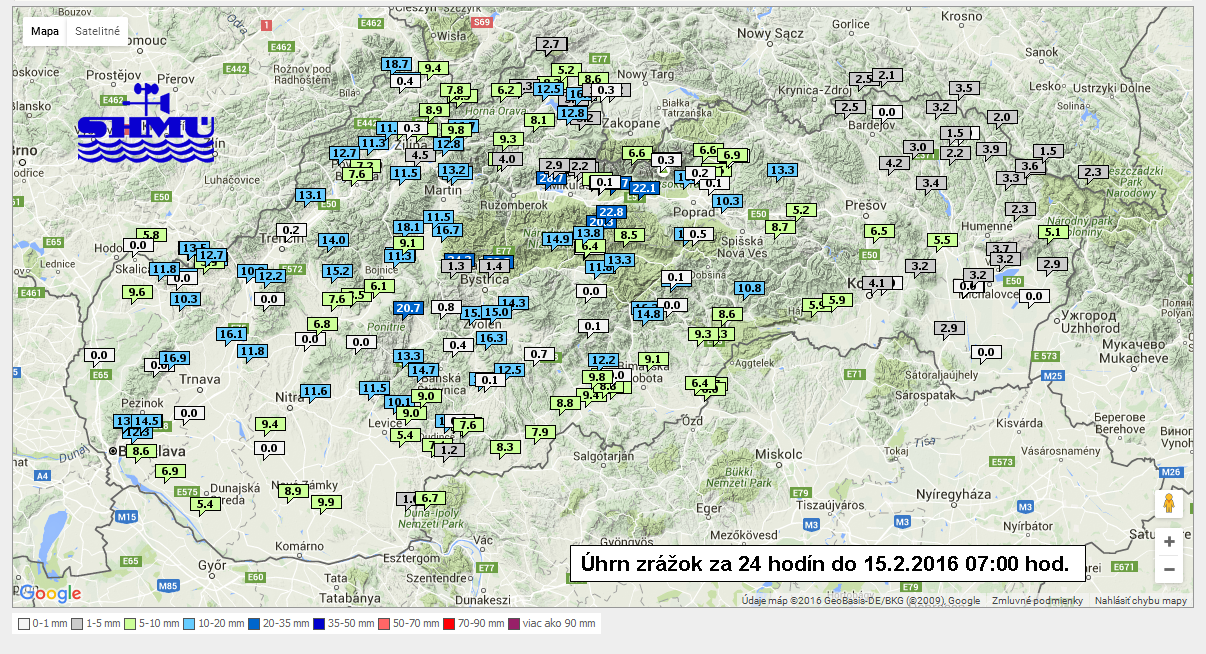Click the 20.7 mm precipitation marker

(408, 308)
